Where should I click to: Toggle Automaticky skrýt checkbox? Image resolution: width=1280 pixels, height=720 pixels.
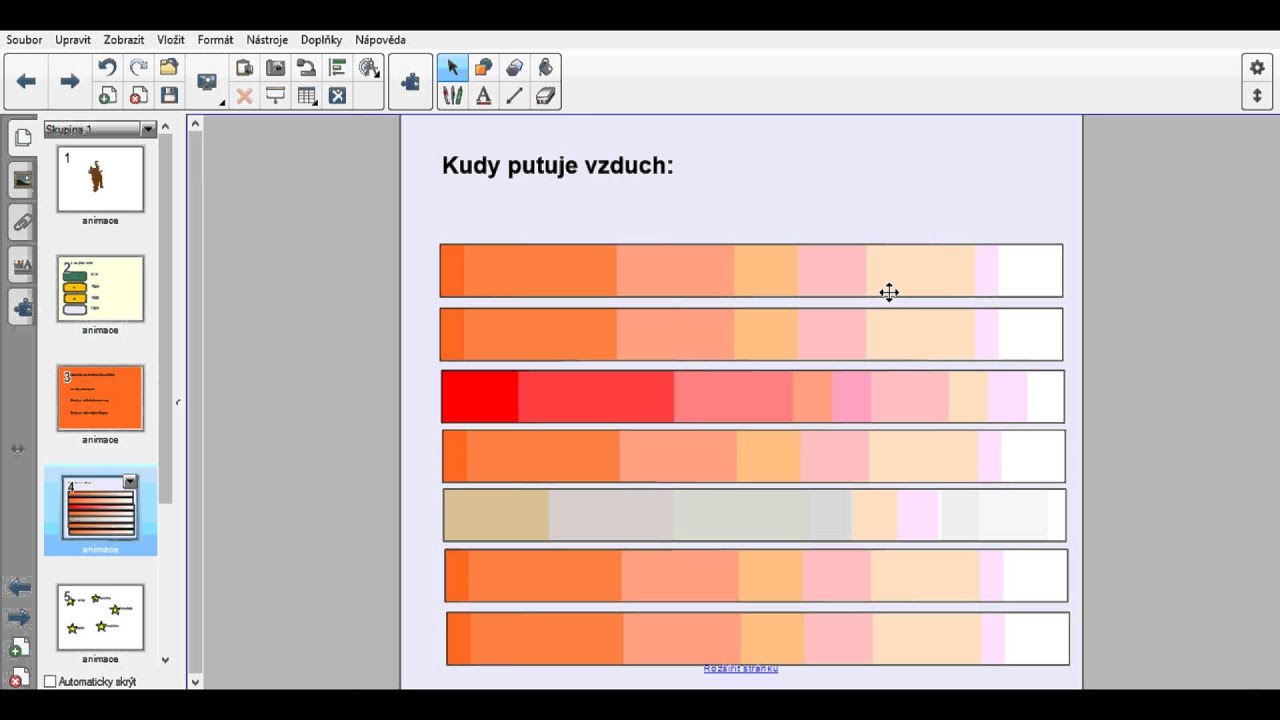pos(50,682)
